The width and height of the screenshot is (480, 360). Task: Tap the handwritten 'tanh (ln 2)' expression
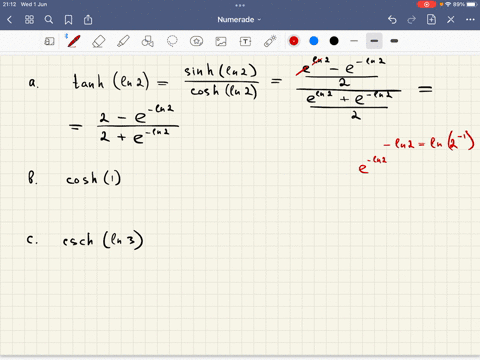pyautogui.click(x=111, y=81)
